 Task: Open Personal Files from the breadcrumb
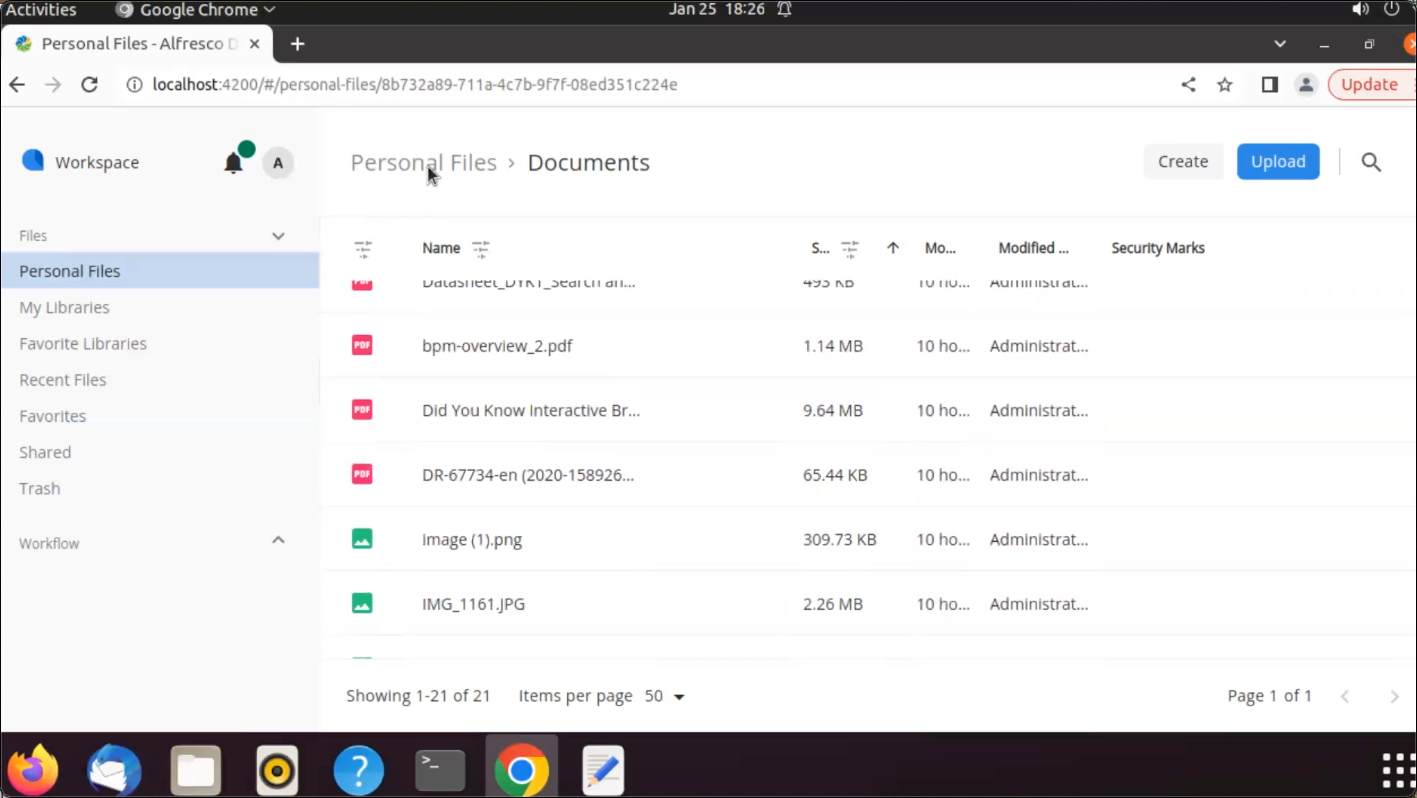[423, 162]
